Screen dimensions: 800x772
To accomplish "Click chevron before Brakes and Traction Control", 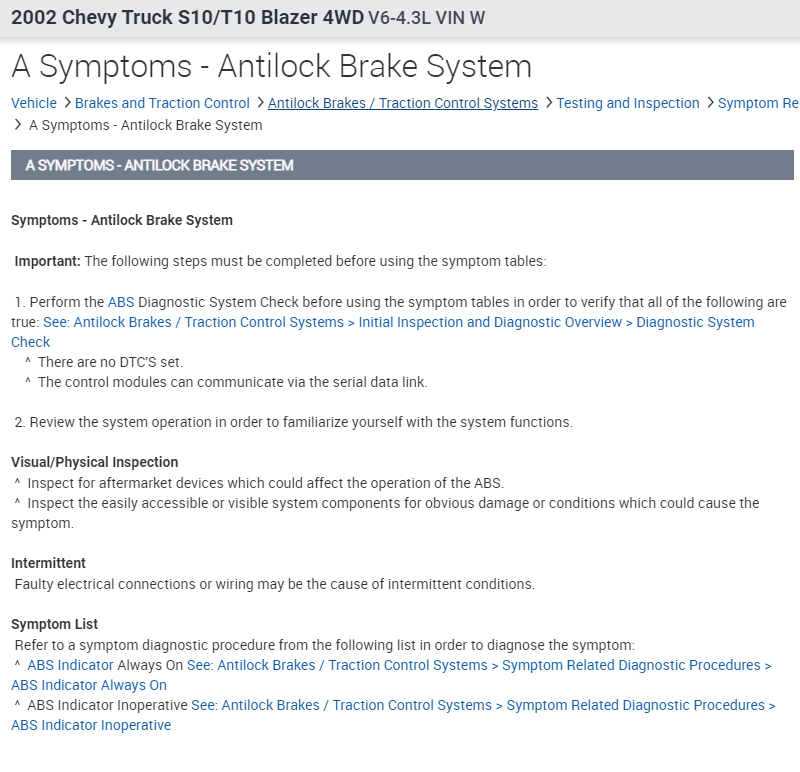I will tap(67, 103).
